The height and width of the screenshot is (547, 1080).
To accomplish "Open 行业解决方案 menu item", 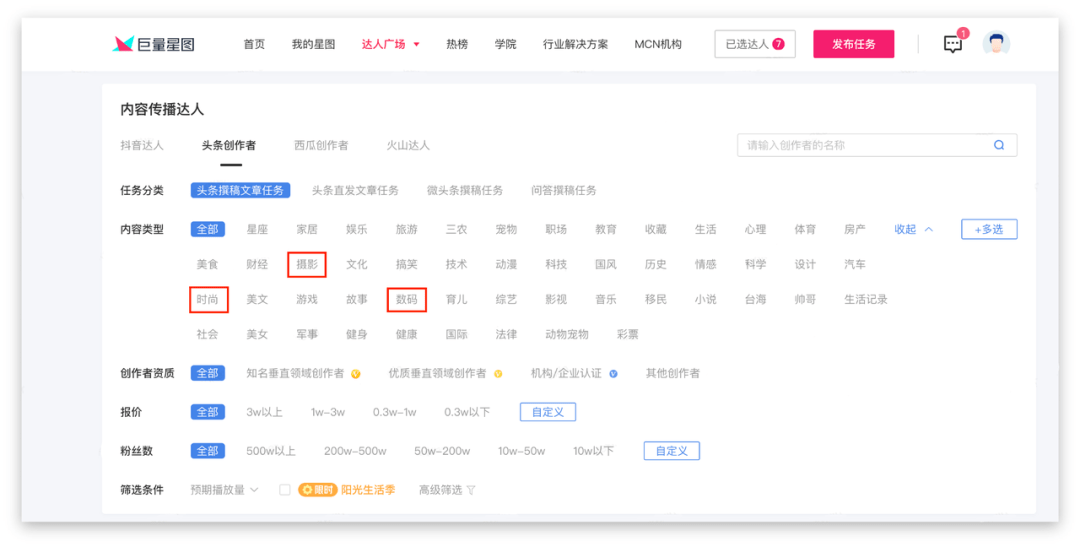I will click(575, 44).
